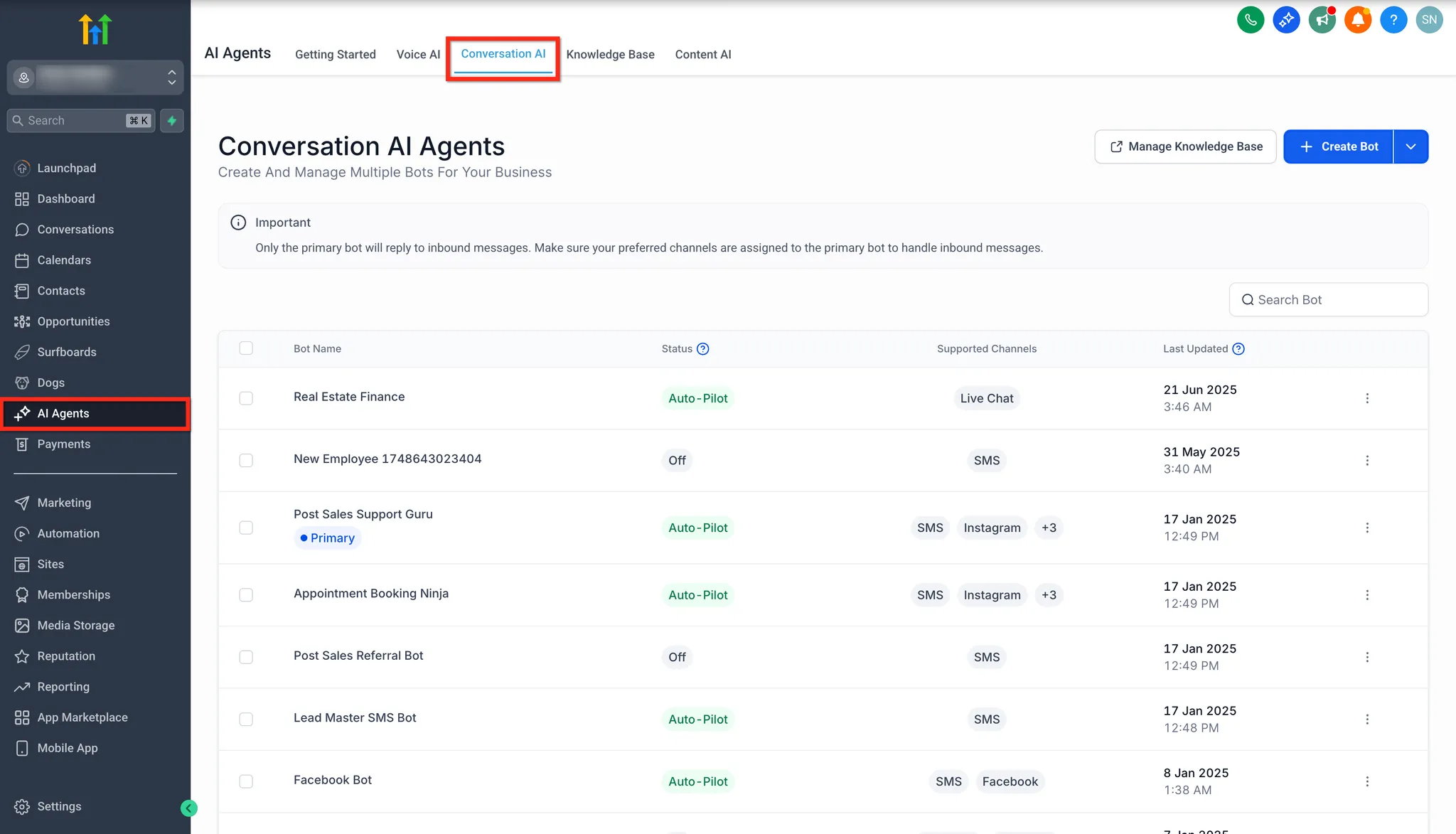Click the green lightning quick actions icon
The width and height of the screenshot is (1456, 834).
click(172, 121)
